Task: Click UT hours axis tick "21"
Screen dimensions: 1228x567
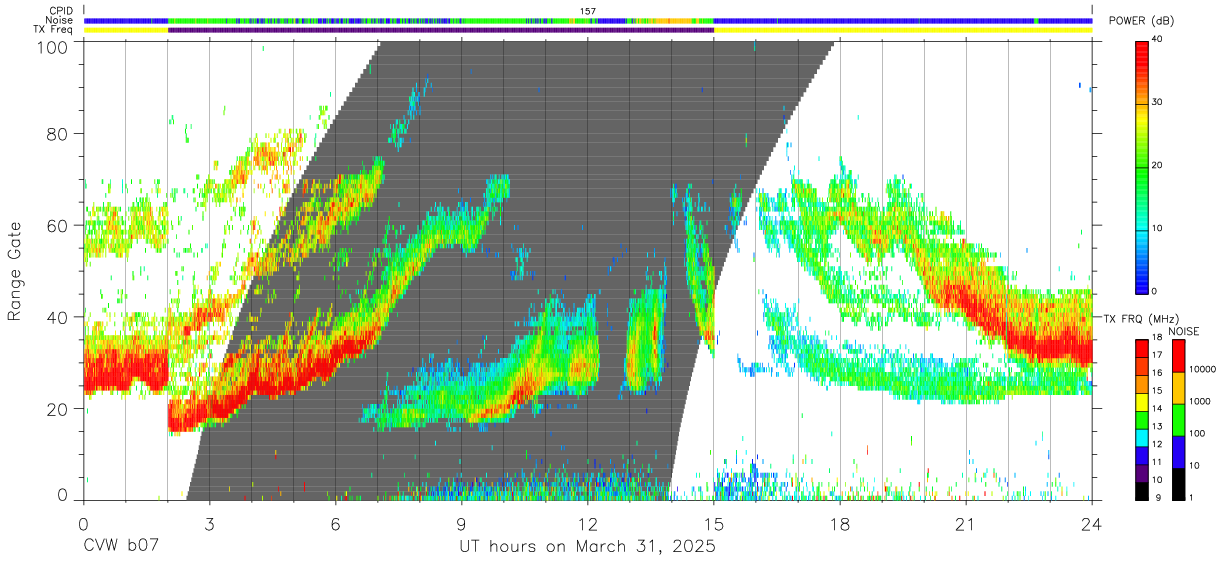Action: [x=966, y=523]
